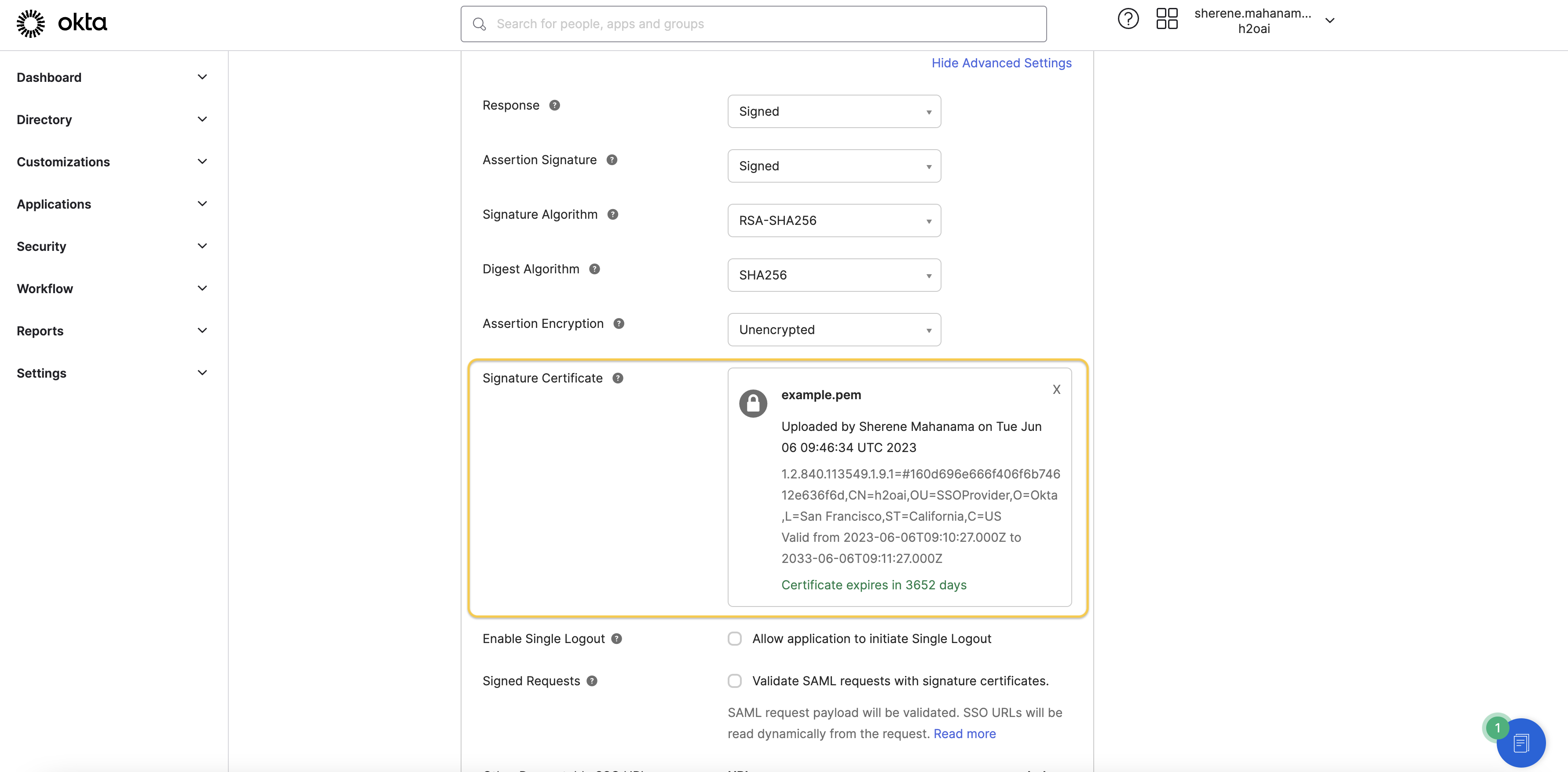Open the Reports sidebar menu
The height and width of the screenshot is (772, 1568).
pos(113,331)
